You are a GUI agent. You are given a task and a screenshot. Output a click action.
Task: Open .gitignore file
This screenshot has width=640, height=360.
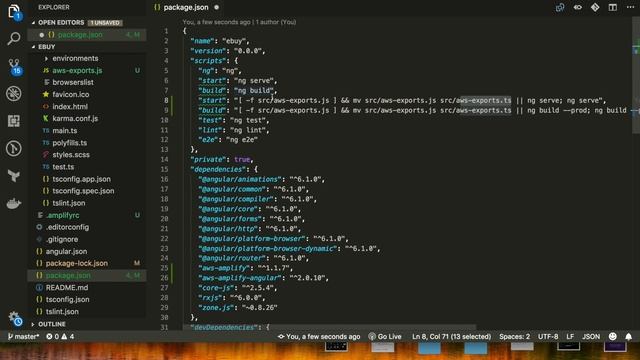pyautogui.click(x=62, y=239)
